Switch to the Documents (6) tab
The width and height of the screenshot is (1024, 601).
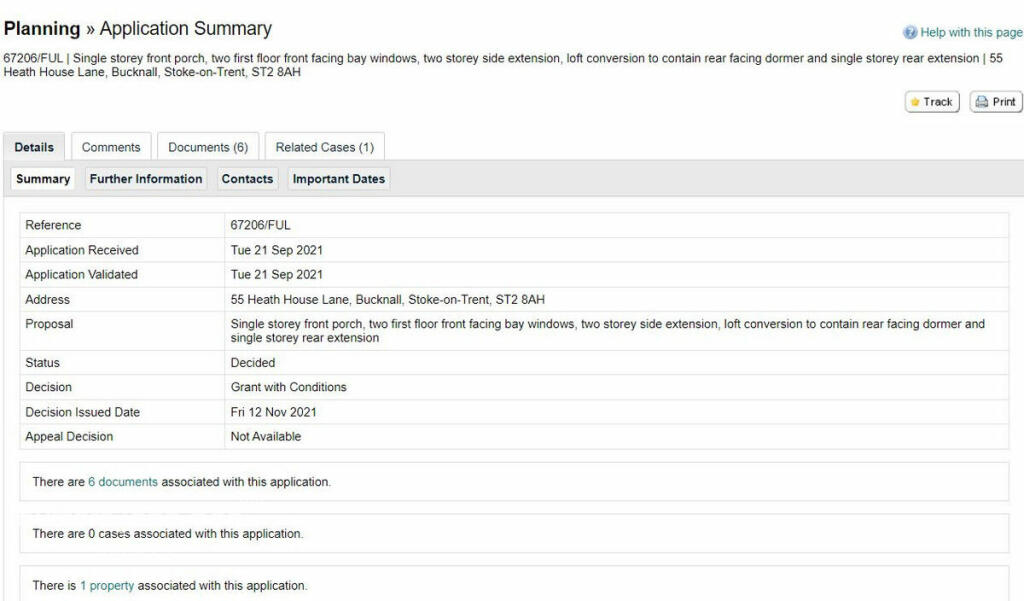tap(208, 147)
